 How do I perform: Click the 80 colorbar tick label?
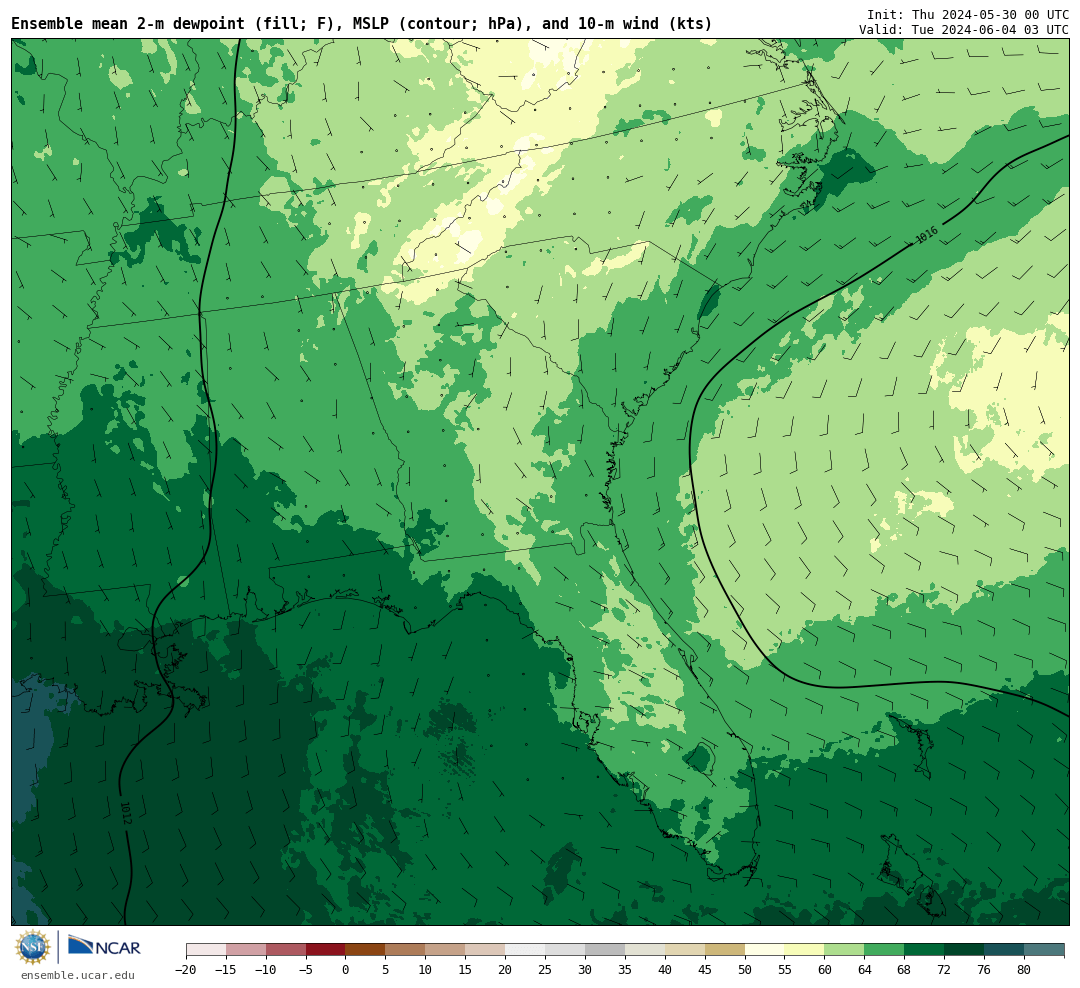(x=1025, y=969)
